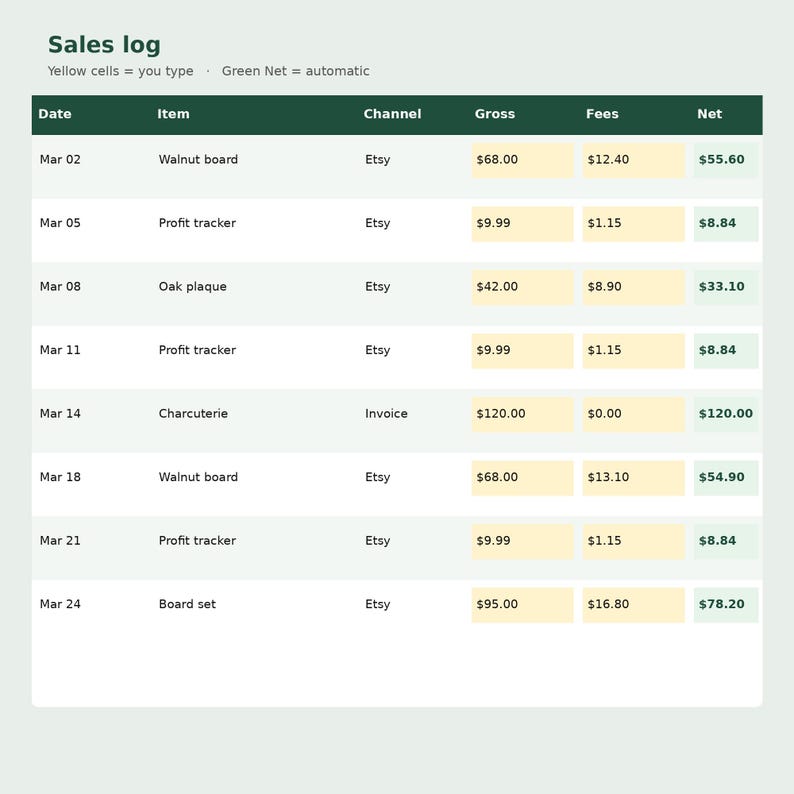Click the Mar 11 date cell

[x=60, y=350]
